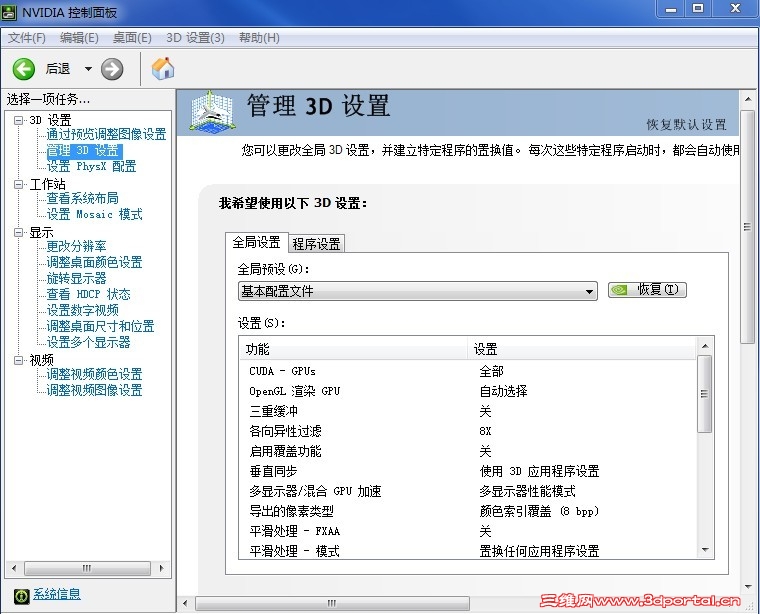Click the settings list scroll down arrow
760x614 pixels.
(x=705, y=550)
